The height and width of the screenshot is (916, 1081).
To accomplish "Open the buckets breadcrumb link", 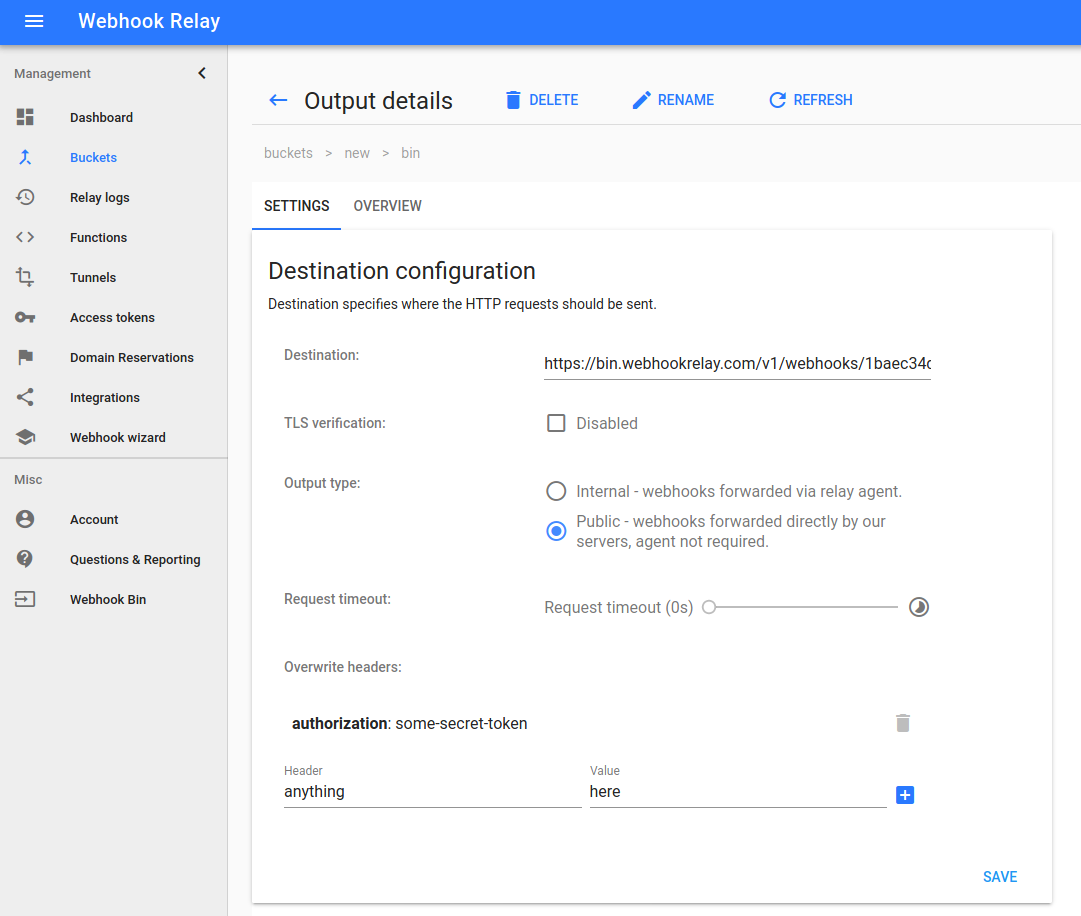I will click(288, 152).
